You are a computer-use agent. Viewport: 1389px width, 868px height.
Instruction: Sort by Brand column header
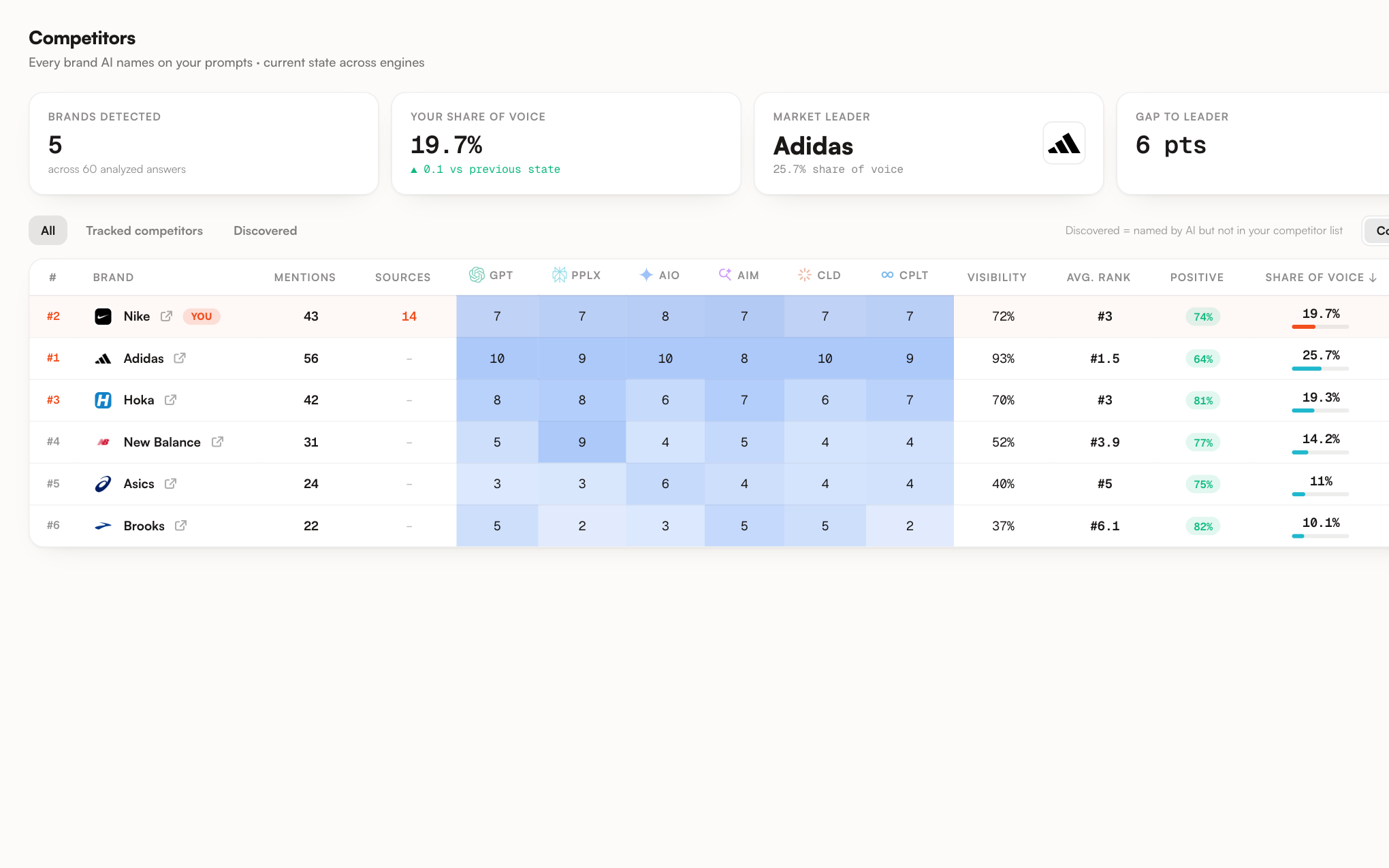click(x=113, y=277)
